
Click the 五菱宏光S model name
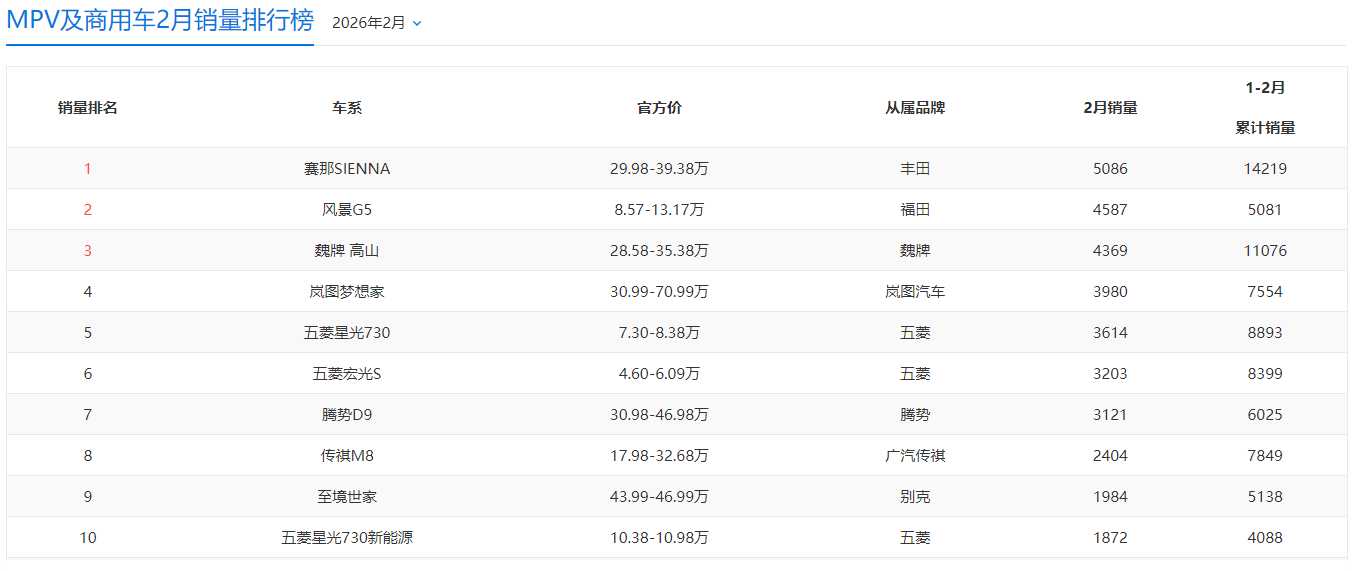(347, 374)
